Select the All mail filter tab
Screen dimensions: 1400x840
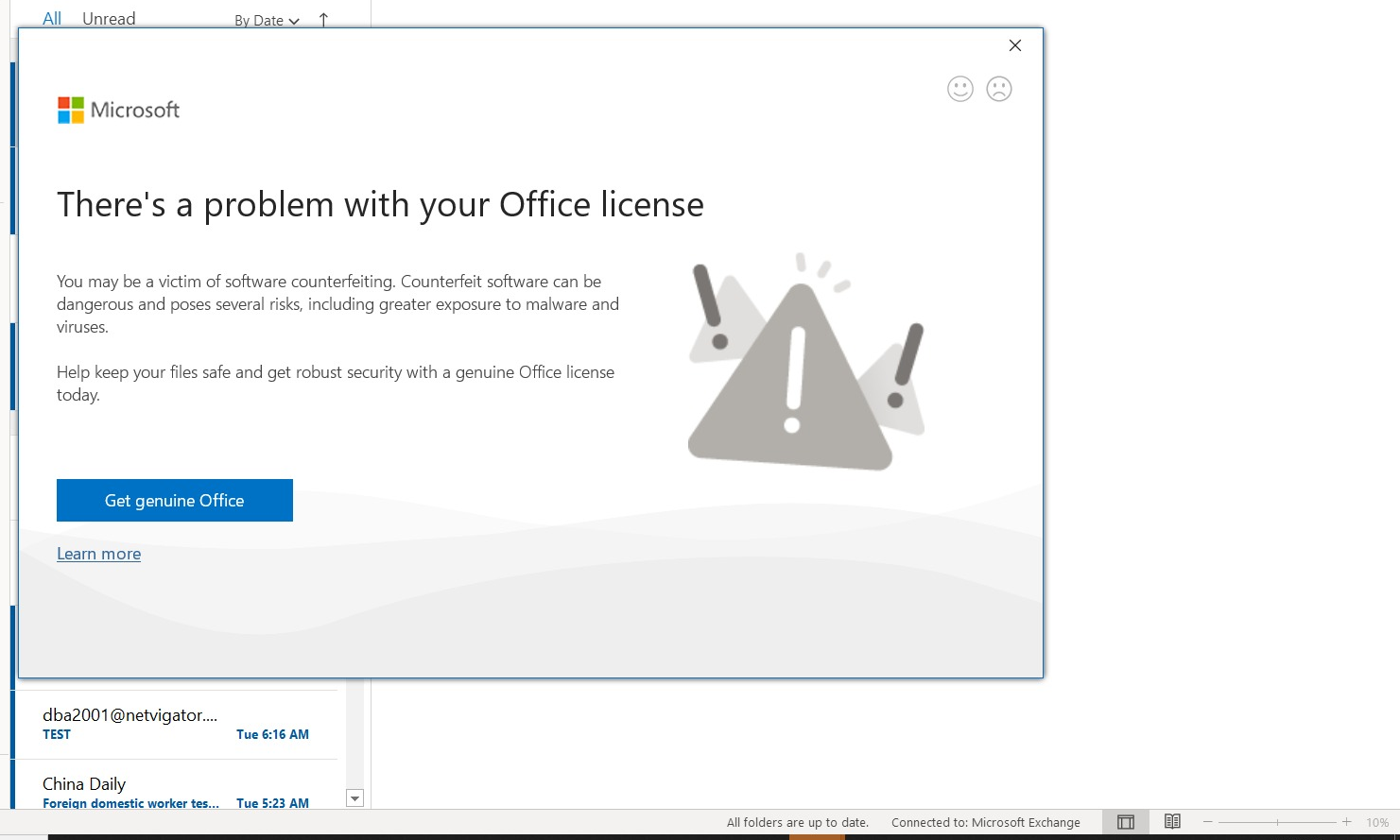point(51,18)
